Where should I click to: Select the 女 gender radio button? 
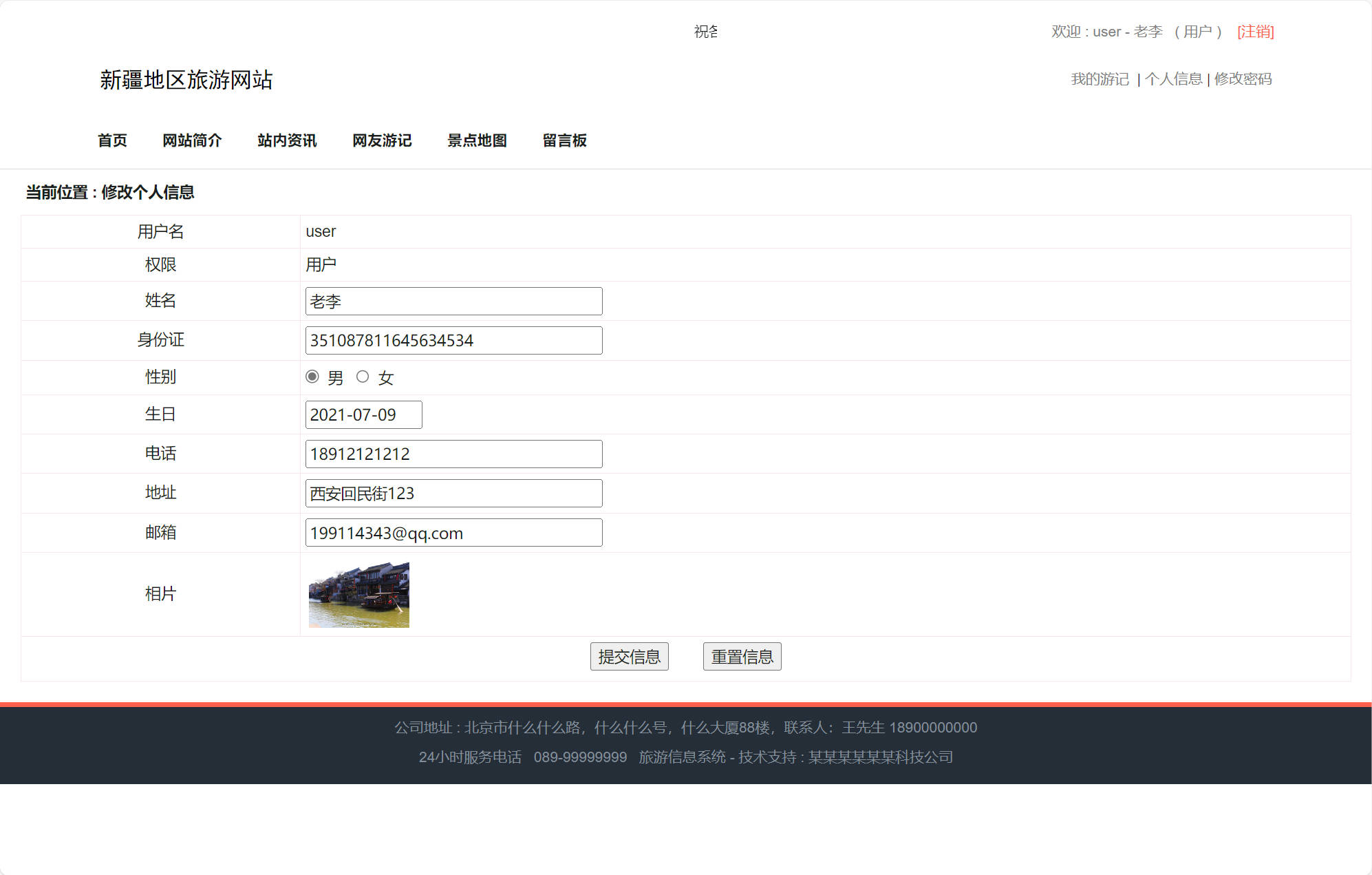click(363, 377)
